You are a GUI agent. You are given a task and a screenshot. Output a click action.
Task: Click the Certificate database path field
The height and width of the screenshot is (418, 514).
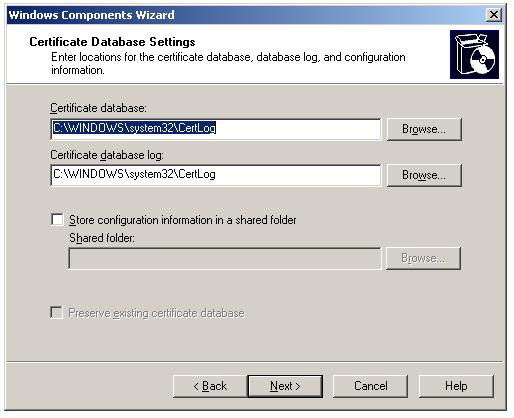click(215, 129)
